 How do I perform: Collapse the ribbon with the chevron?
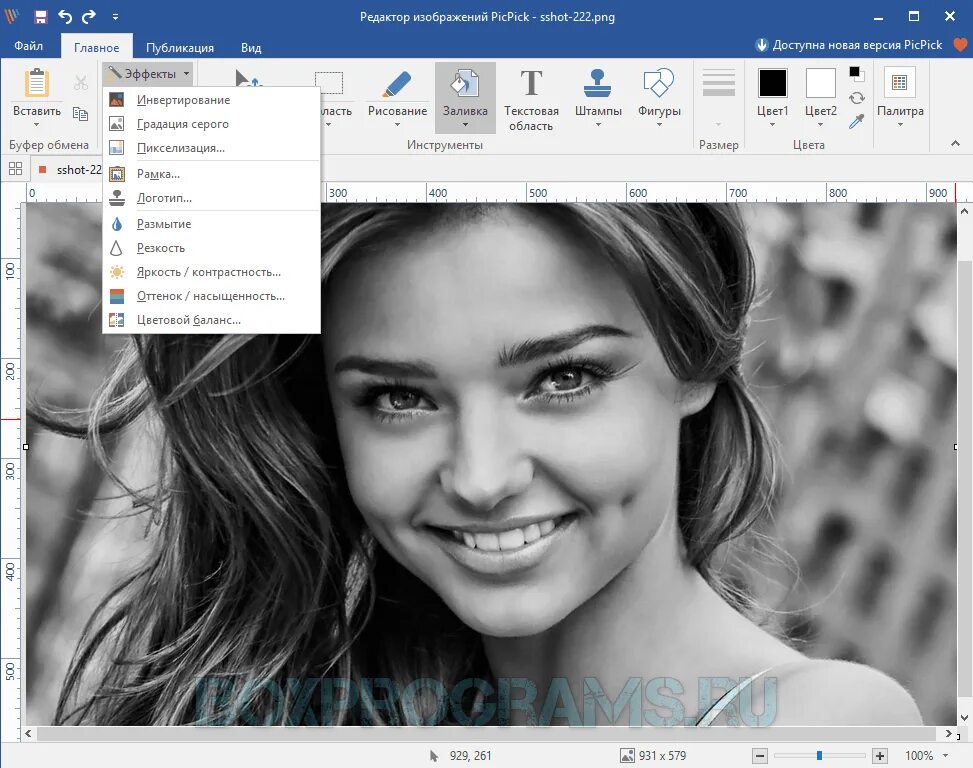pos(956,144)
